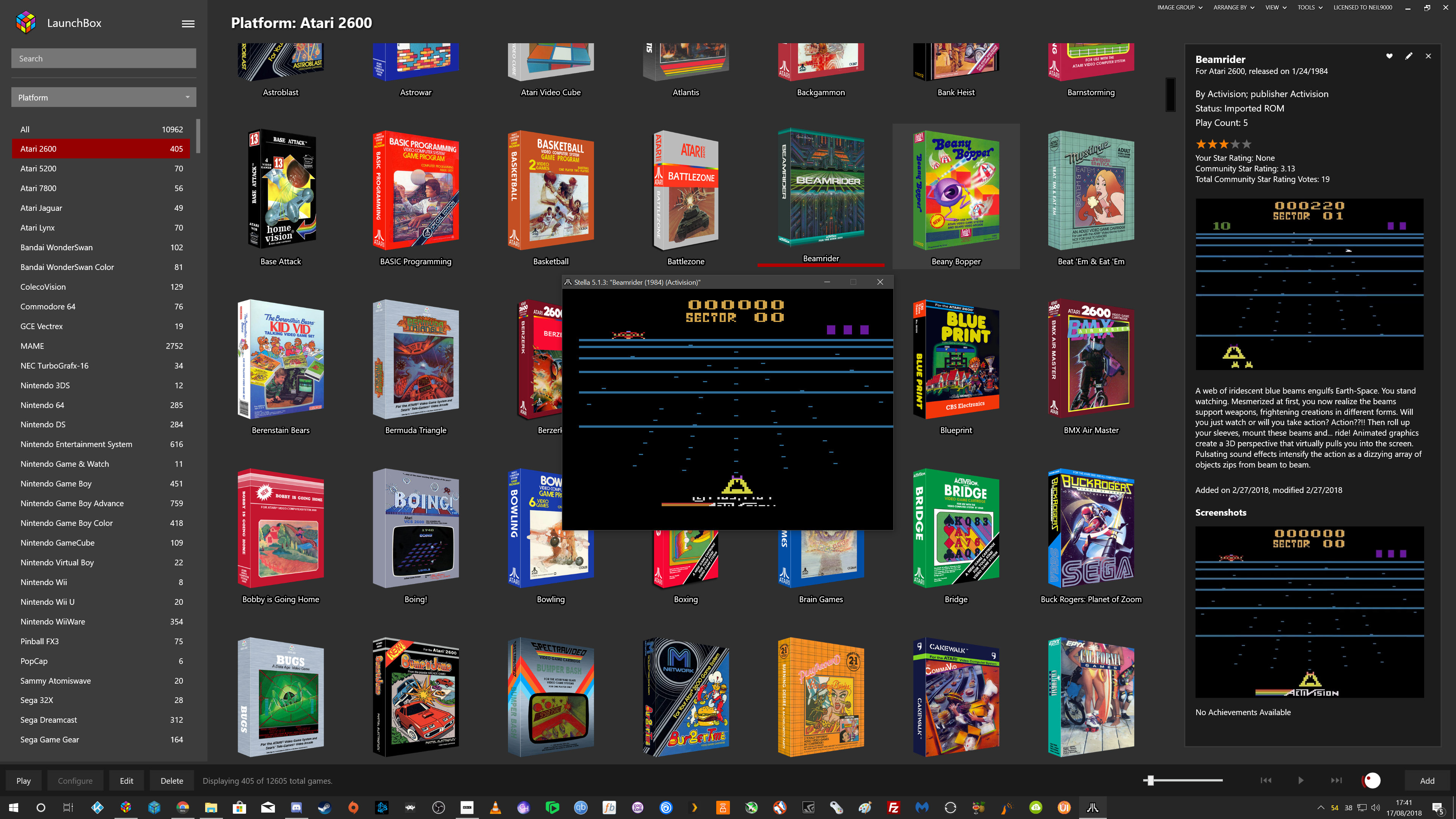Click the Play button
Viewport: 1456px width, 819px height.
(24, 781)
